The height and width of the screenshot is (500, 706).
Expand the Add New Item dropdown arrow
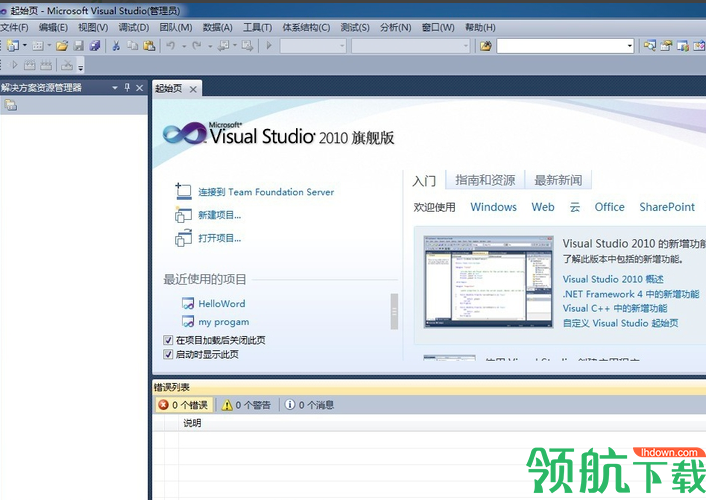(x=49, y=45)
